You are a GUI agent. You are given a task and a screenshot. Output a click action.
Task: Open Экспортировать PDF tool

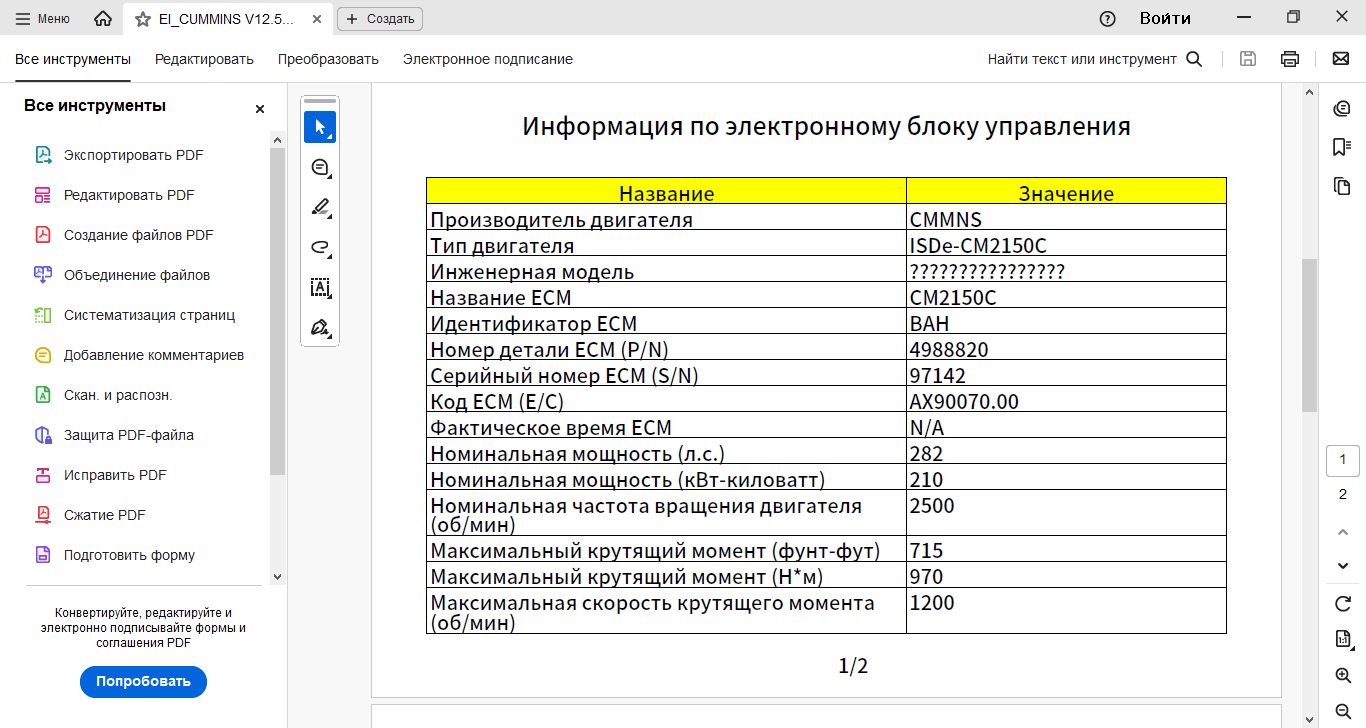(x=133, y=155)
